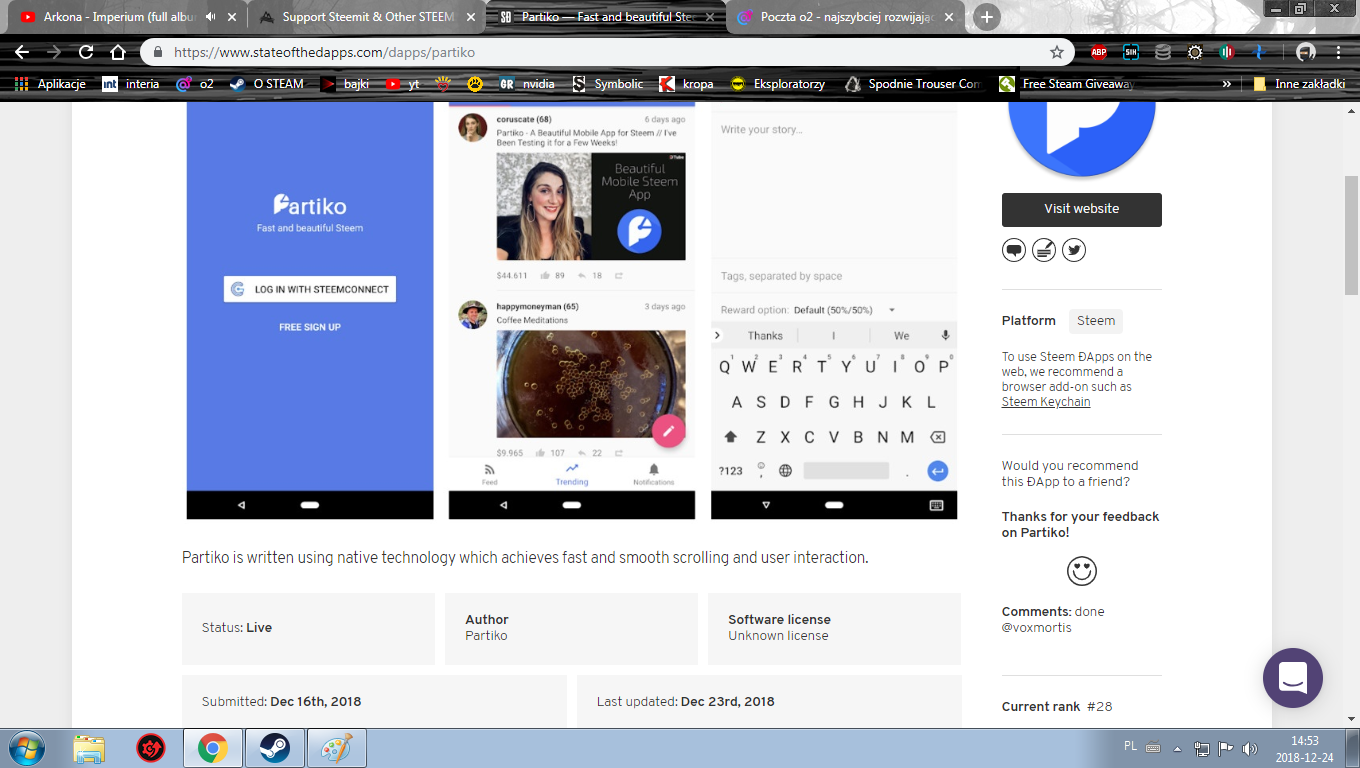Click the large Partiko logo image

tap(1082, 140)
